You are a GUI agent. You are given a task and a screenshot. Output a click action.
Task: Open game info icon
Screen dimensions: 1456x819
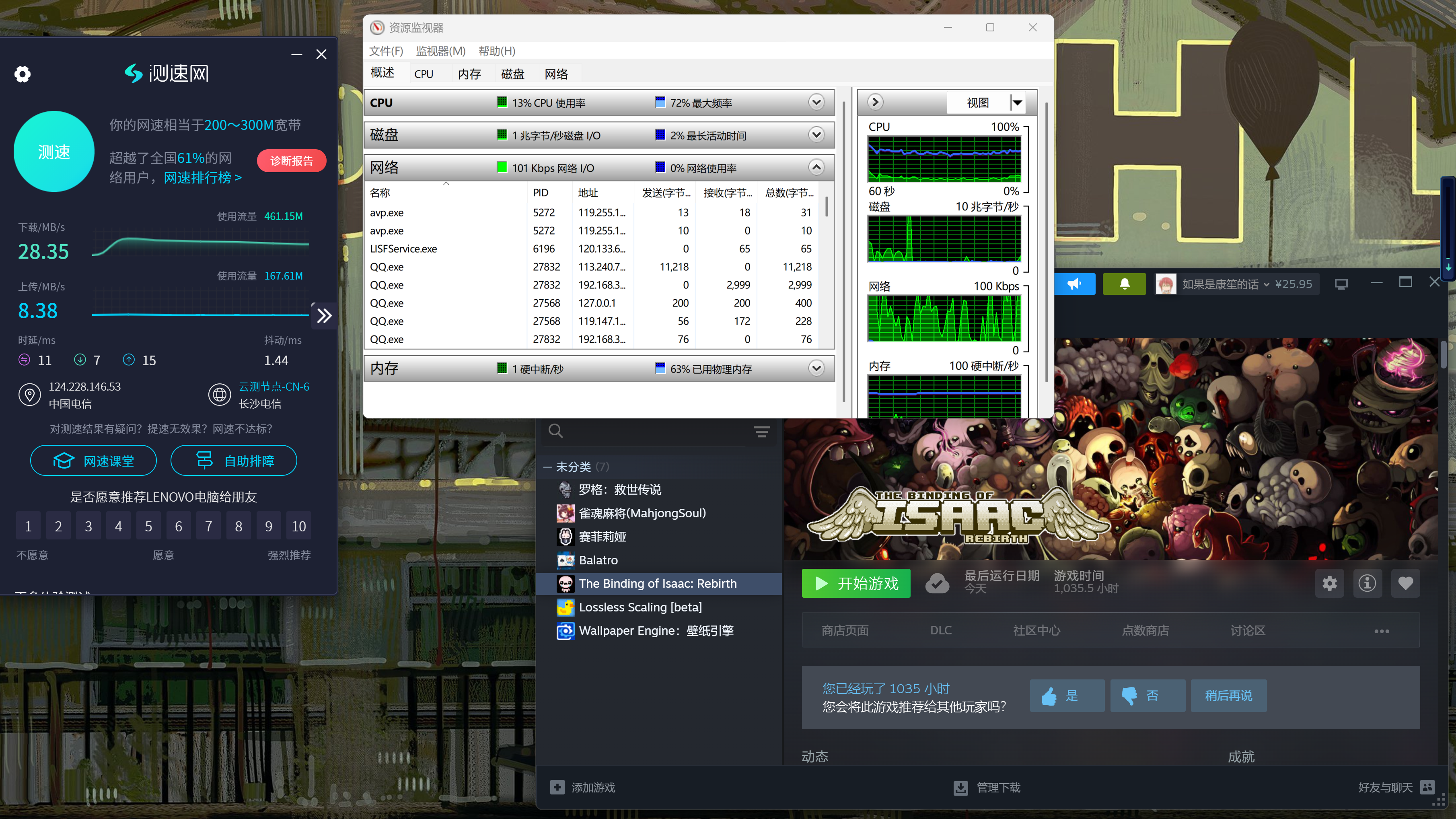point(1367,583)
